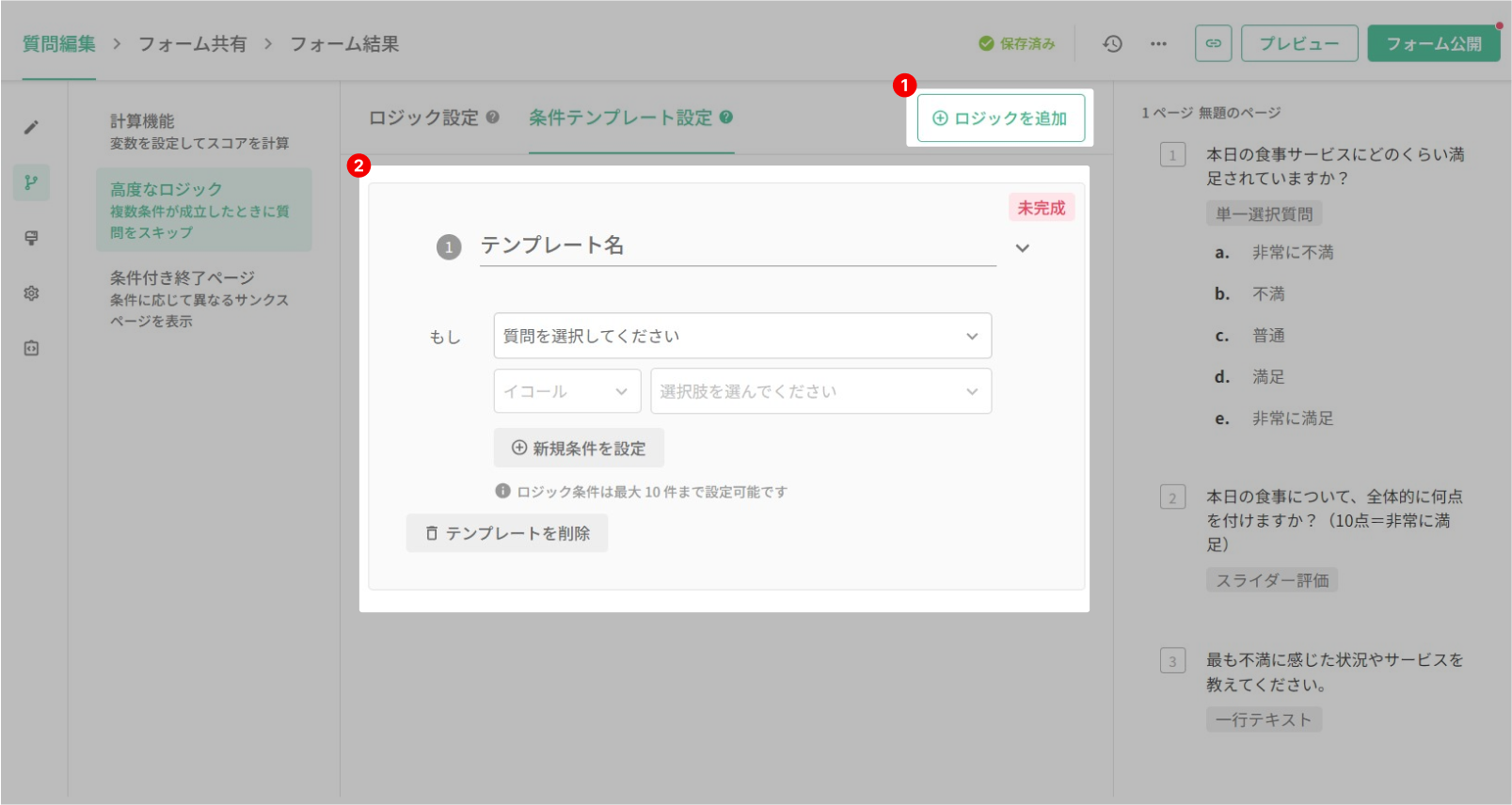Click the スライダー評価 question type tag
1512x805 pixels.
pos(1272,580)
